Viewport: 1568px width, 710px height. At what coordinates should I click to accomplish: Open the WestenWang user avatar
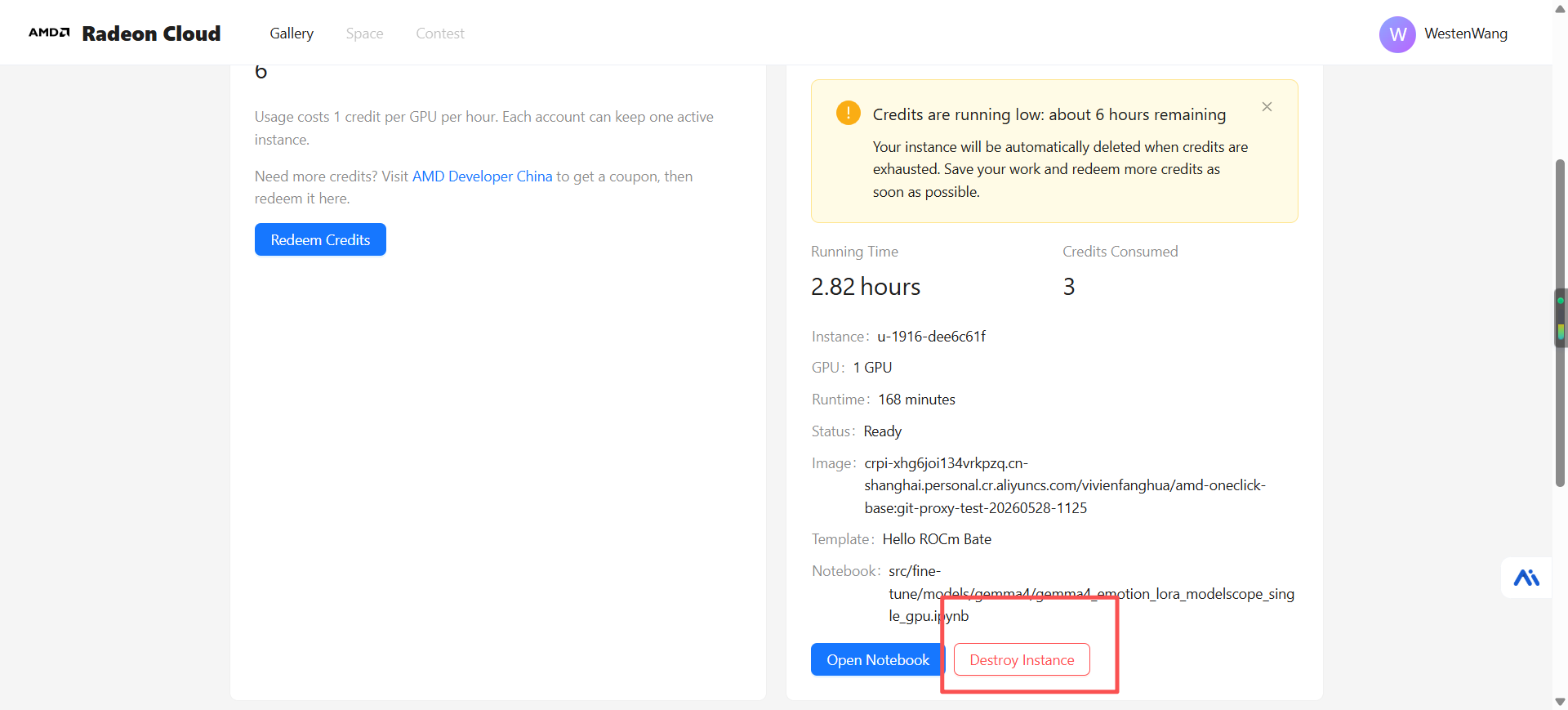1397,34
